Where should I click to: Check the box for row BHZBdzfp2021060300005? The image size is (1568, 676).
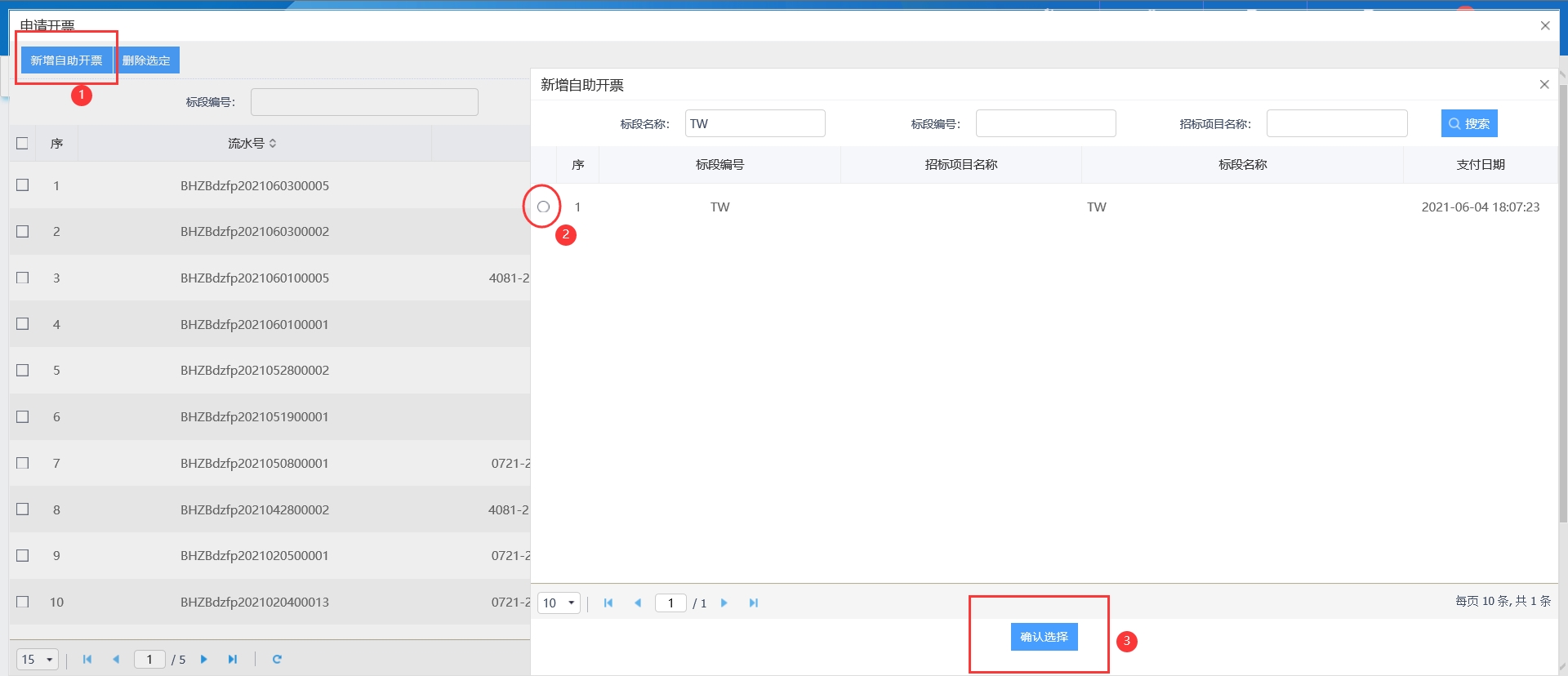click(x=23, y=185)
